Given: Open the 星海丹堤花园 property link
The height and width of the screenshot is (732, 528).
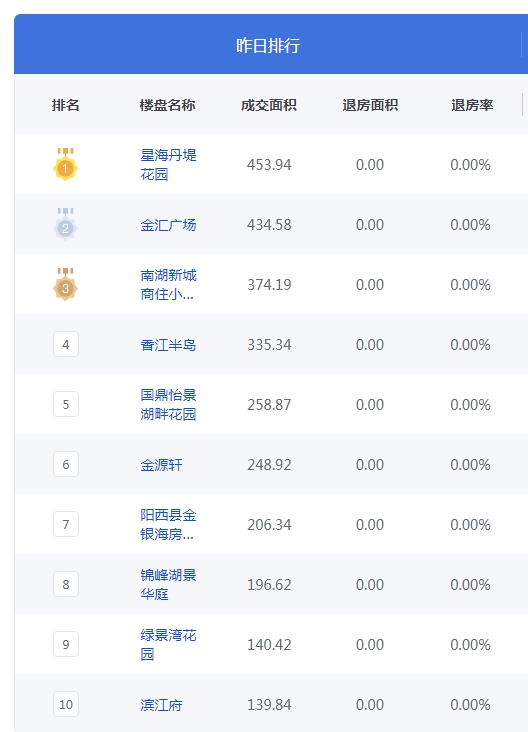Looking at the screenshot, I should tap(169, 164).
